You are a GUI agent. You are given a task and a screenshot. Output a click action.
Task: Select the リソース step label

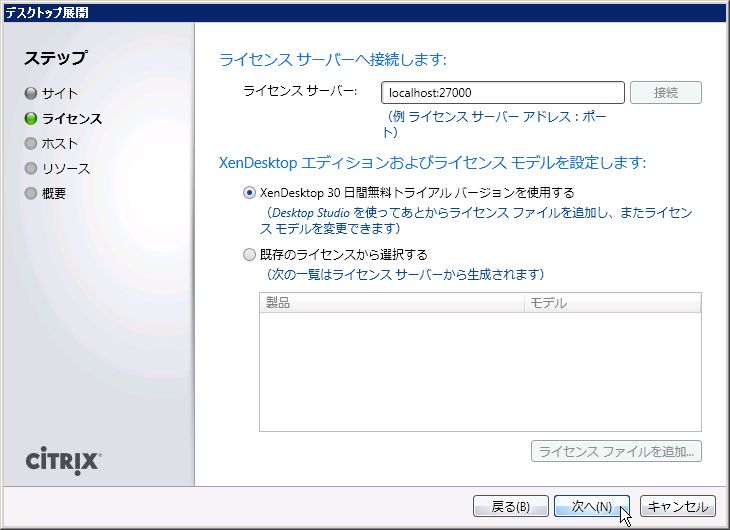[x=66, y=168]
